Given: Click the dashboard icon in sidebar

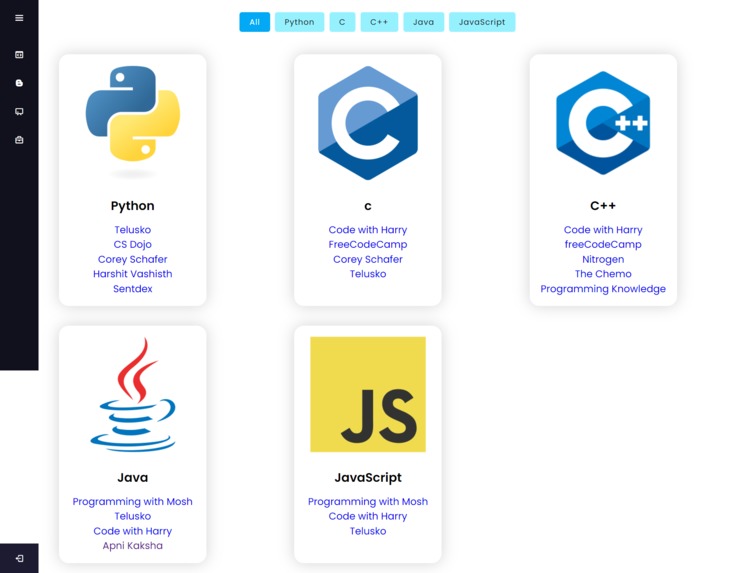Looking at the screenshot, I should point(19,54).
